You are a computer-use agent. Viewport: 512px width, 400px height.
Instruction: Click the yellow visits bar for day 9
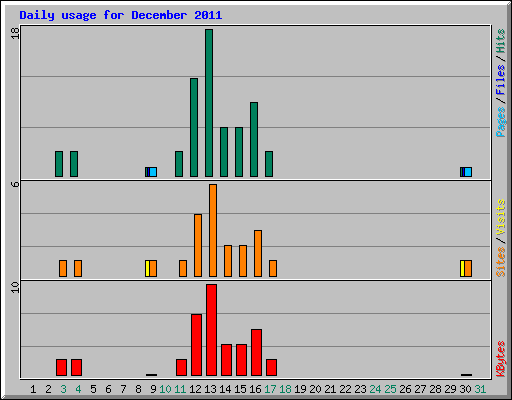tap(147, 268)
